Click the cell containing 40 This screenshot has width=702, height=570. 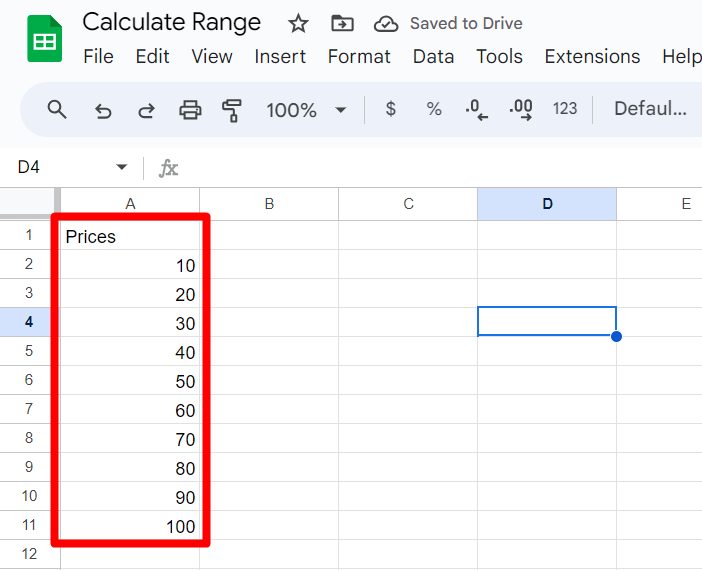pos(130,351)
